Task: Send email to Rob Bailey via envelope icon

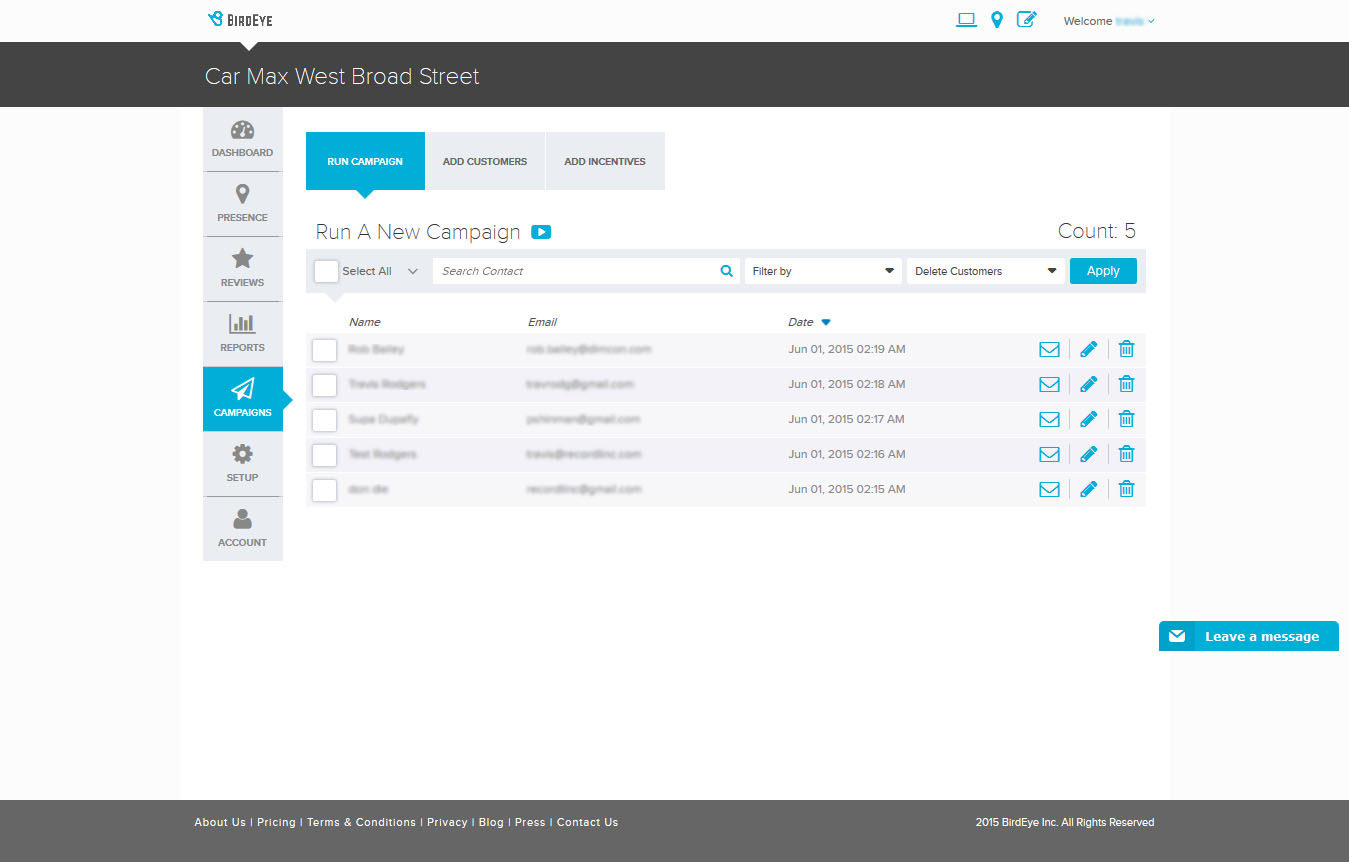Action: pyautogui.click(x=1049, y=349)
